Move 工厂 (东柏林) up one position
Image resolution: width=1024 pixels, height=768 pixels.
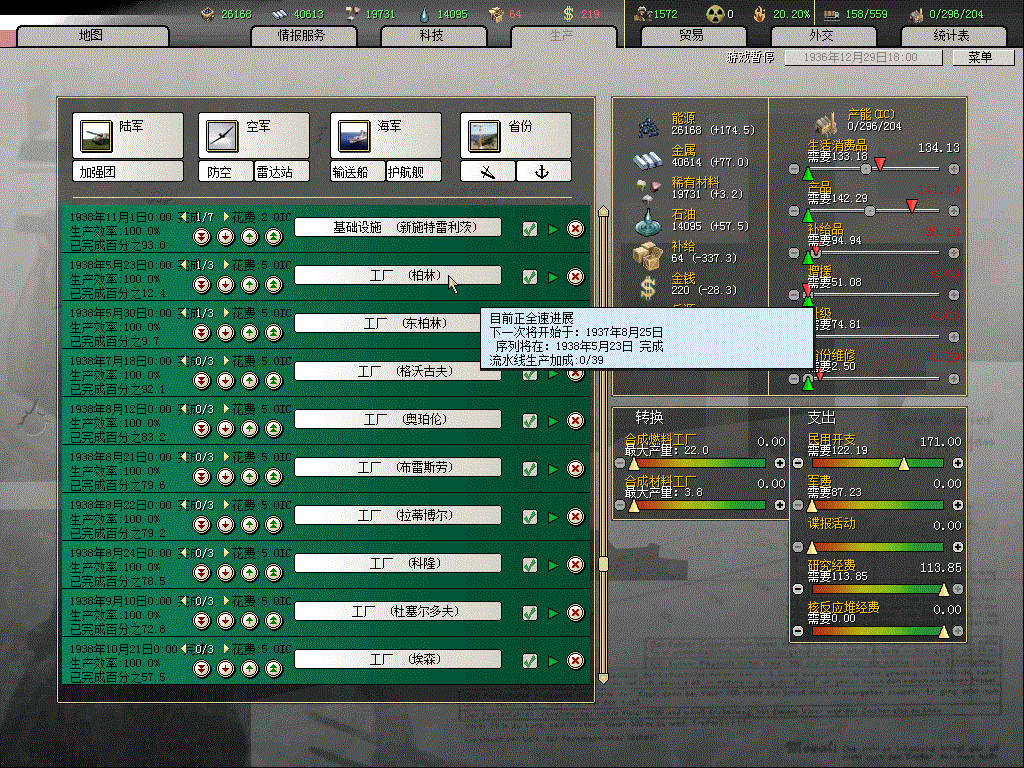(x=249, y=332)
